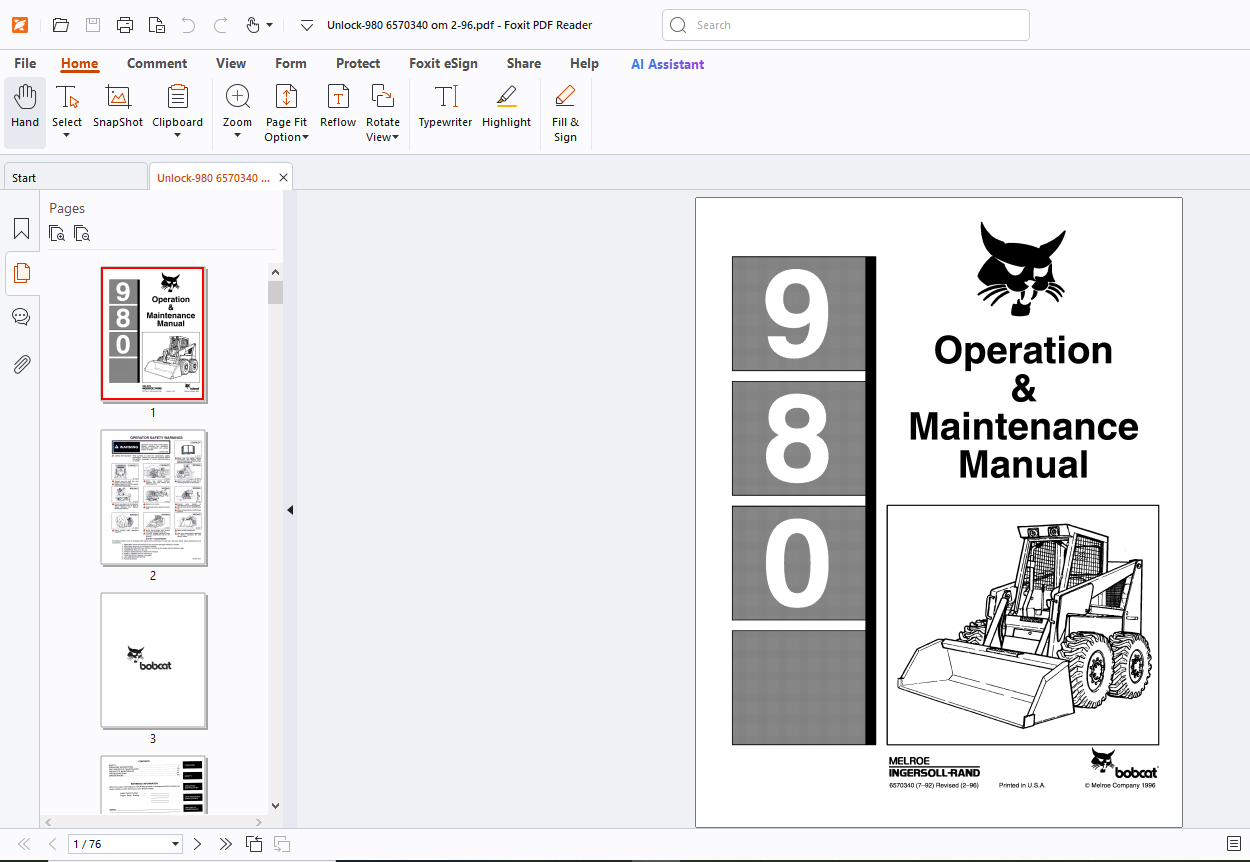Expand the Rotate View dropdown arrow

coord(395,138)
